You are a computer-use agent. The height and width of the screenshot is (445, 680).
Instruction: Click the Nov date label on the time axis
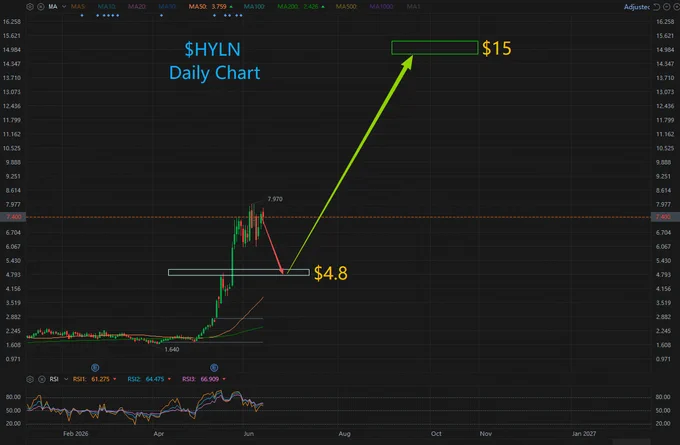486,434
